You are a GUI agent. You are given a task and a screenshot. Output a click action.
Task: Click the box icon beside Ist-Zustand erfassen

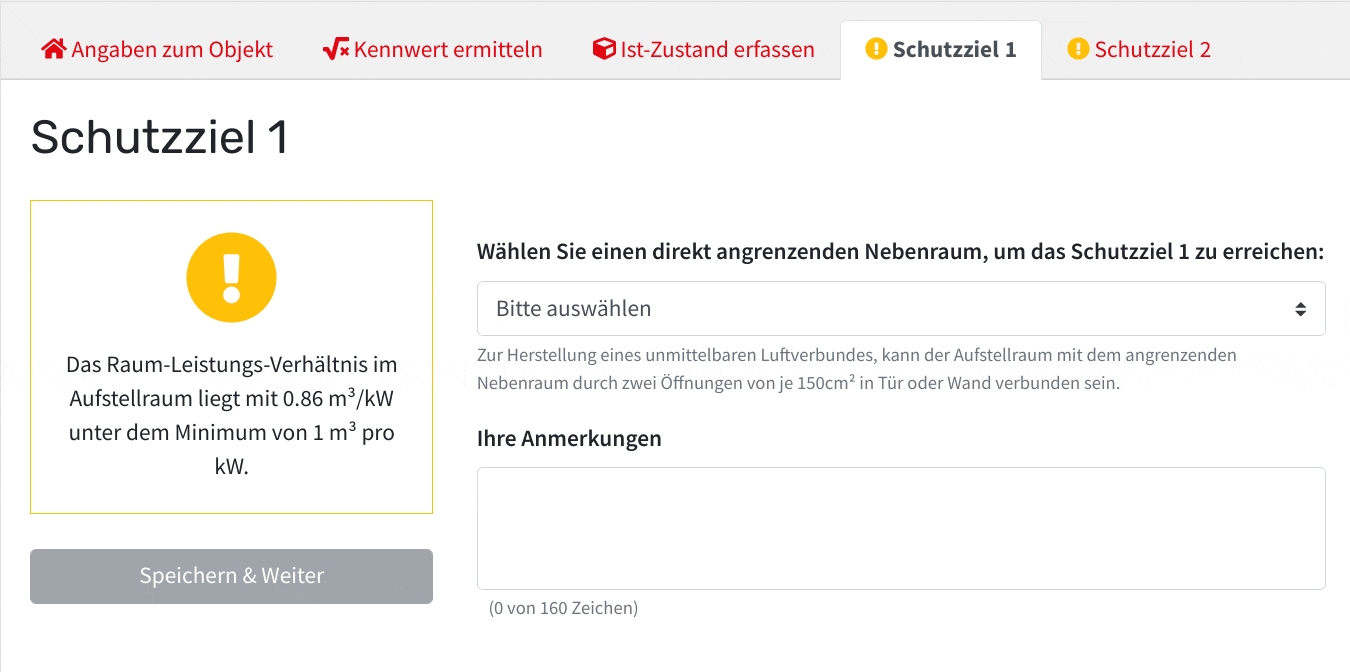click(604, 49)
